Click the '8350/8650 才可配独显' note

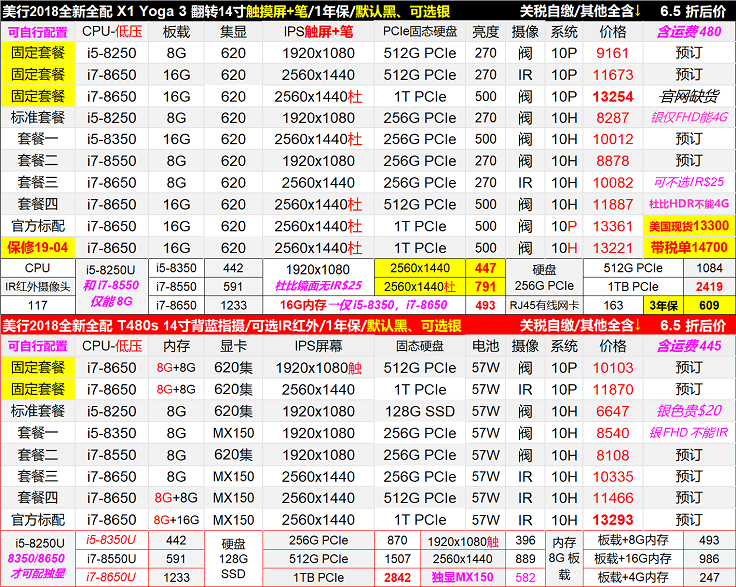pos(38,566)
